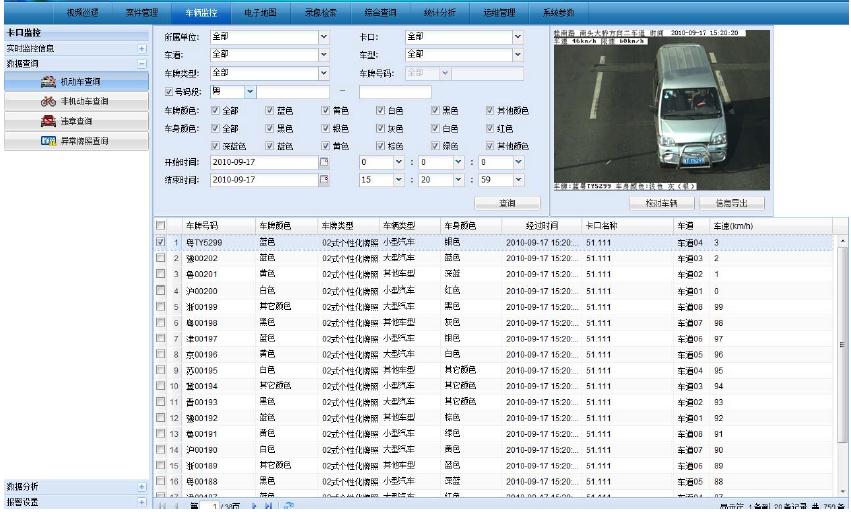Collapse 数据查询 section with minus icon
Image resolution: width=851 pixels, height=512 pixels.
click(x=142, y=64)
